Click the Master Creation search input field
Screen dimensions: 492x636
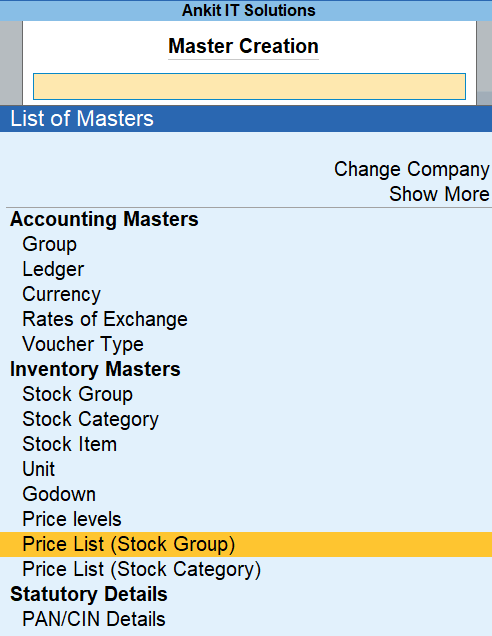249,86
